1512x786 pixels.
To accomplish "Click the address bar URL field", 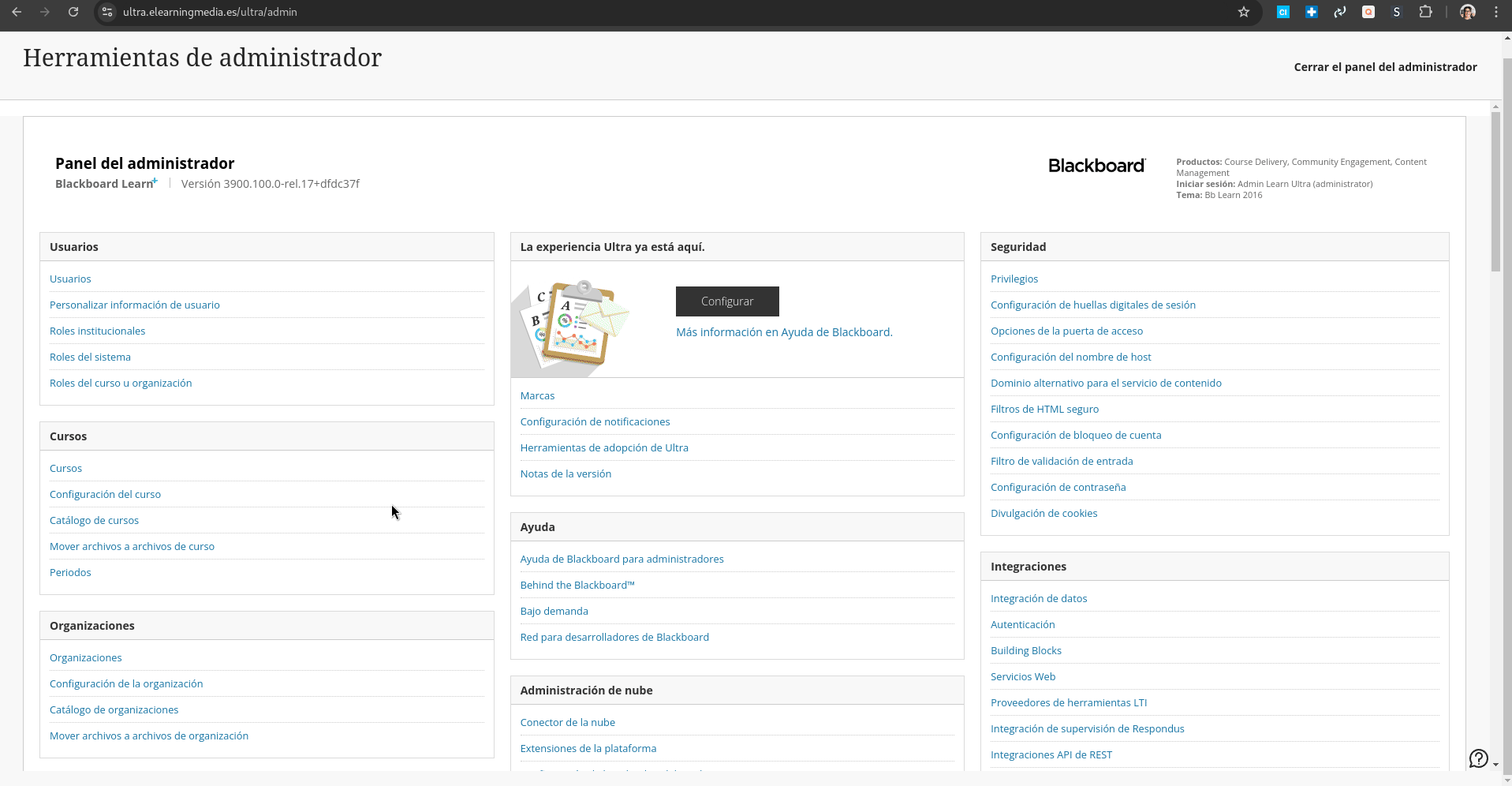I will click(670, 12).
